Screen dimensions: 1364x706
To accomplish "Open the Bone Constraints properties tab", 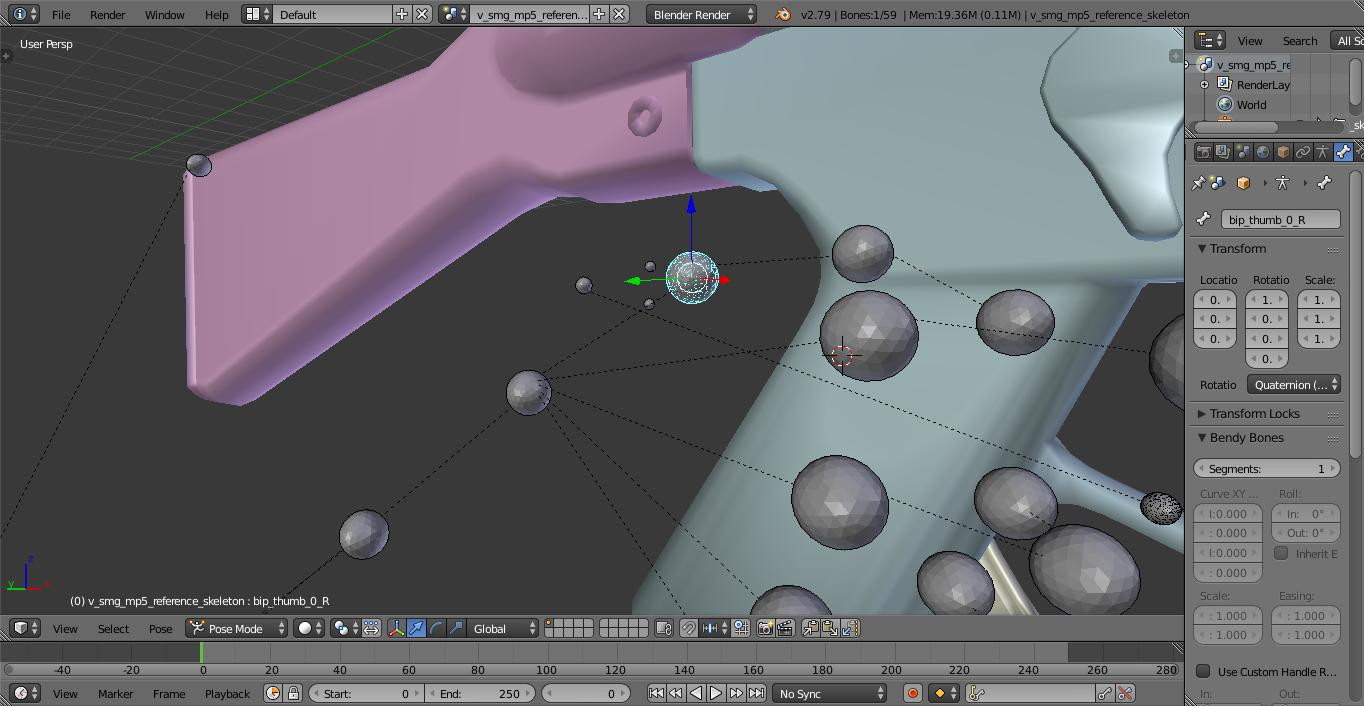I will (1360, 152).
